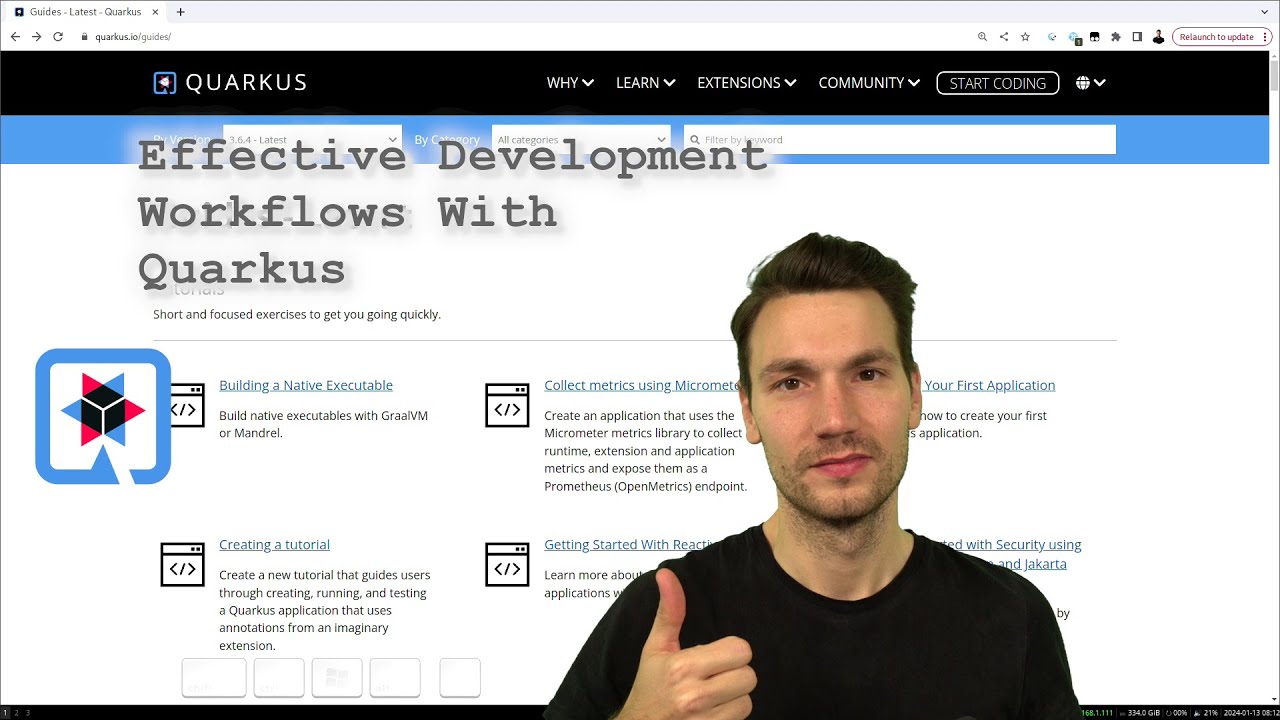Click the Quarkus logo in the site header
The width and height of the screenshot is (1280, 720).
click(230, 83)
